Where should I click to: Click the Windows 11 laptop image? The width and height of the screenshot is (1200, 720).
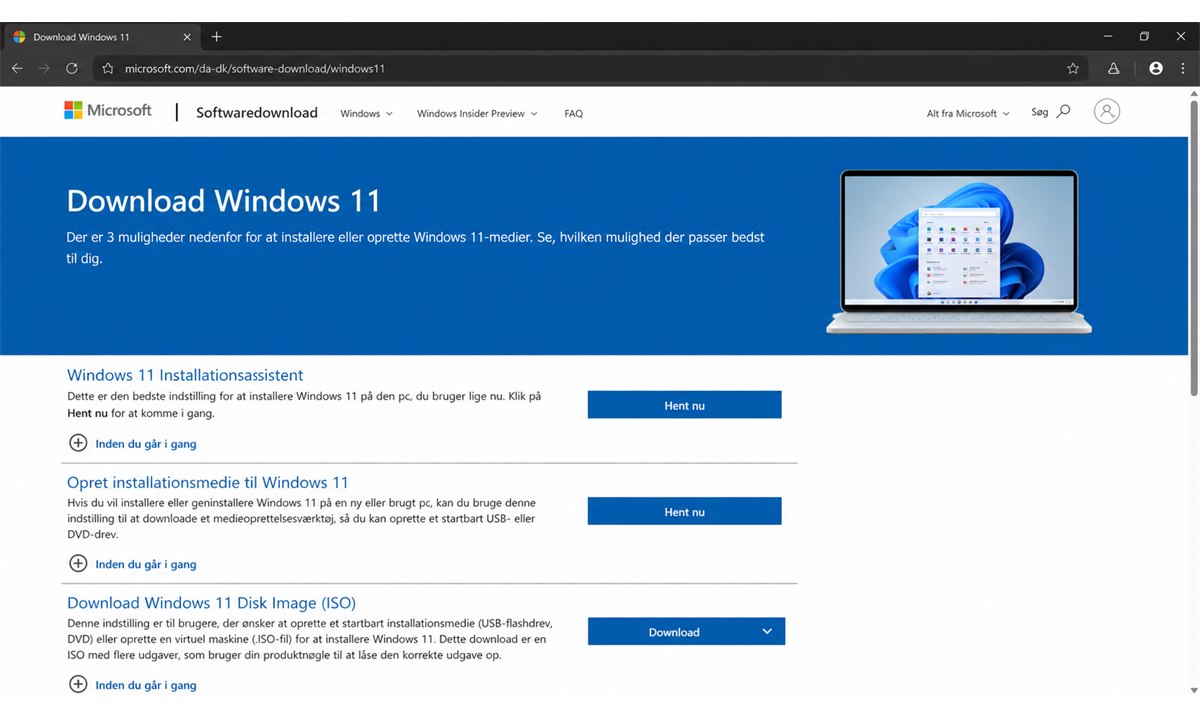(959, 251)
